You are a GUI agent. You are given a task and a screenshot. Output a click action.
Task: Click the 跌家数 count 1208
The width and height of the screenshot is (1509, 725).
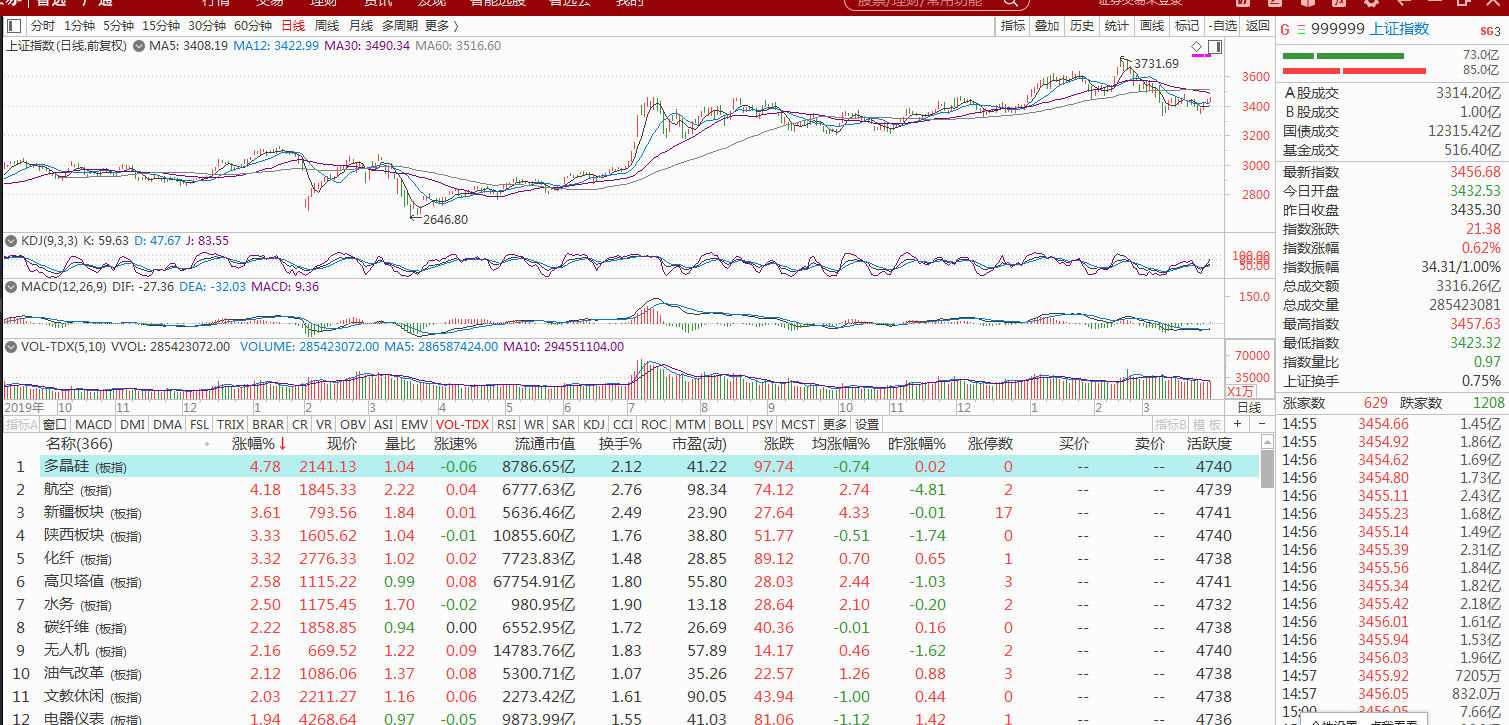pos(1488,403)
